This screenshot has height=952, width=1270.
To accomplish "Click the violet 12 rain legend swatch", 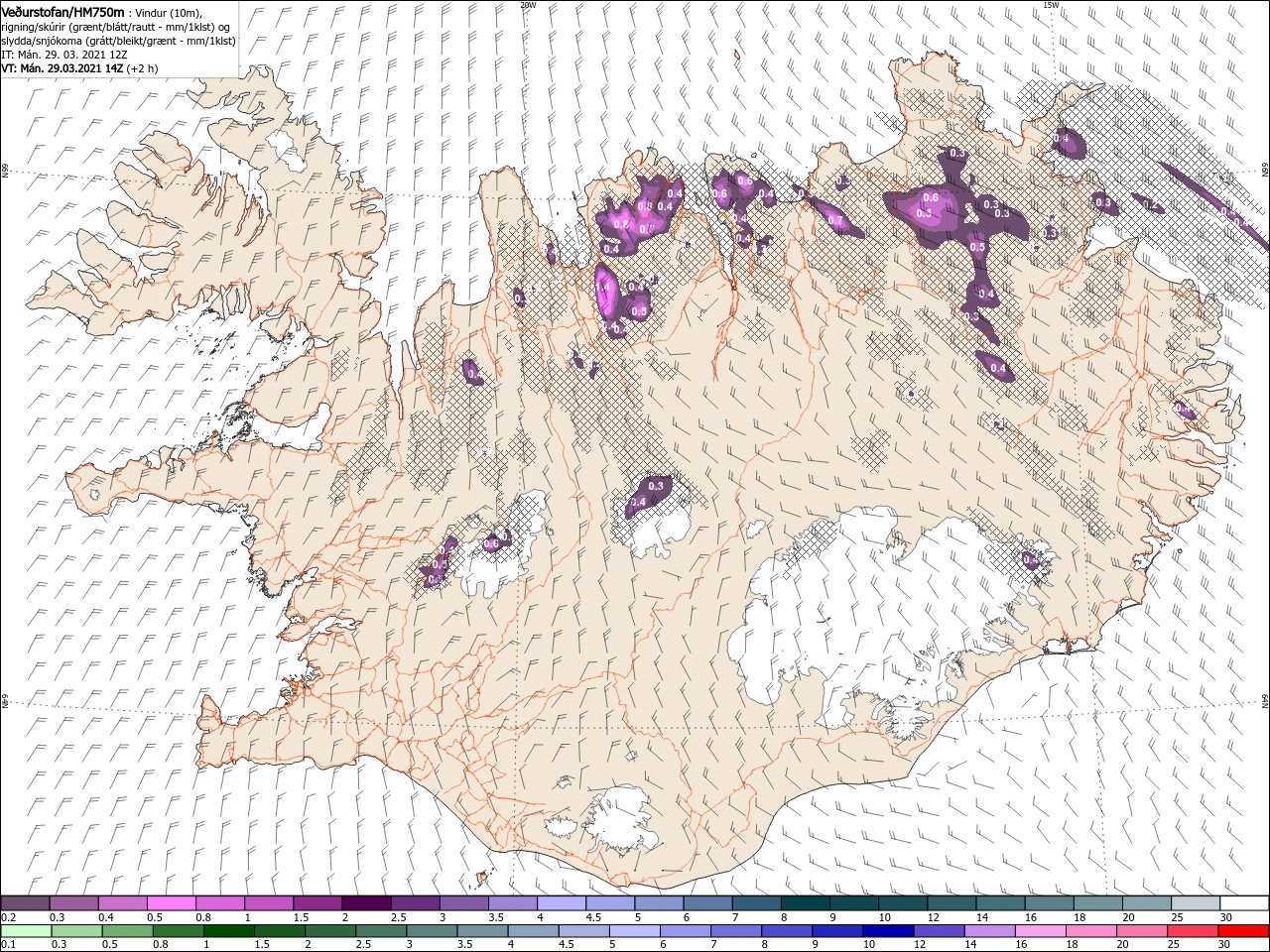I will 938,931.
